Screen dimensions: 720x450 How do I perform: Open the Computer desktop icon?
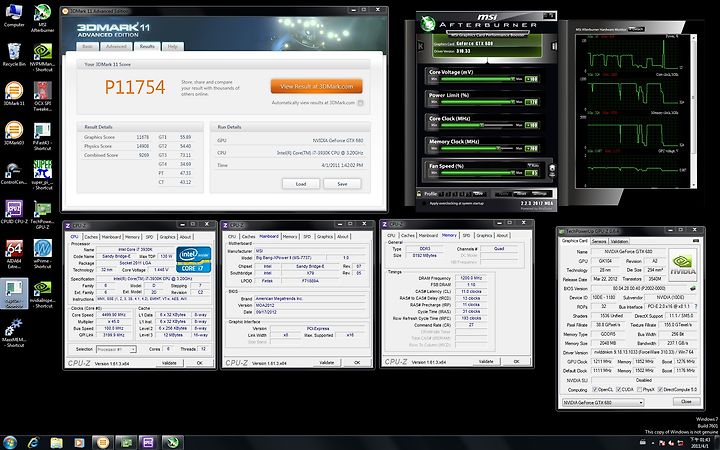[x=14, y=15]
